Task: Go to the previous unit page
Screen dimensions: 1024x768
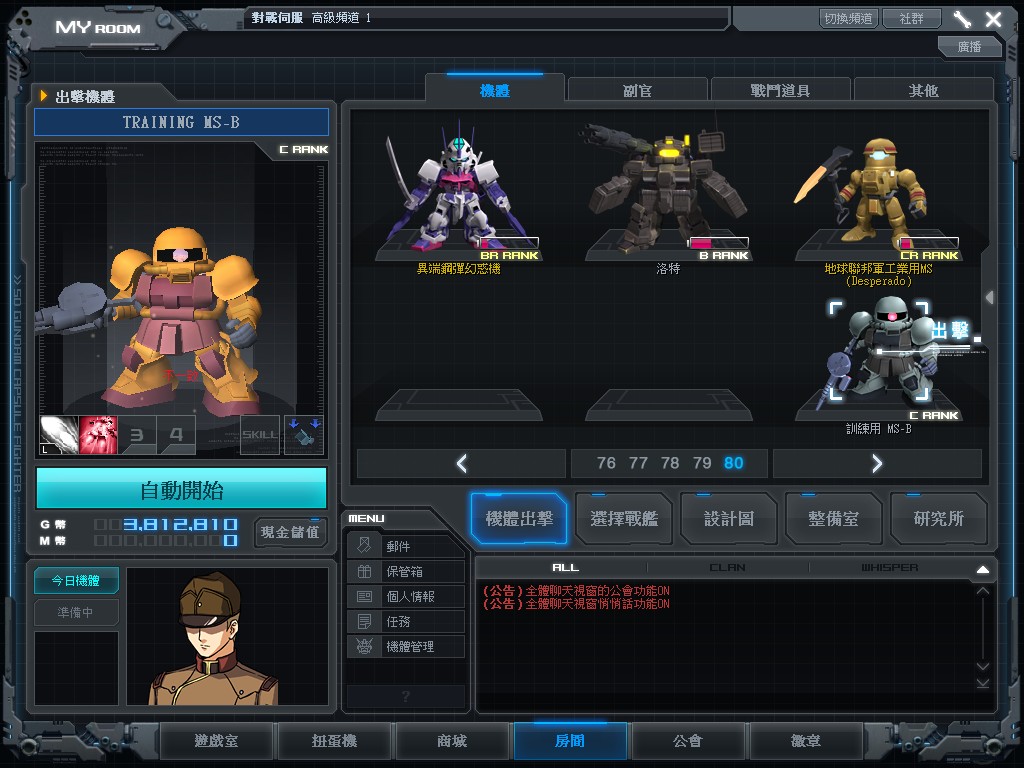Action: 461,464
